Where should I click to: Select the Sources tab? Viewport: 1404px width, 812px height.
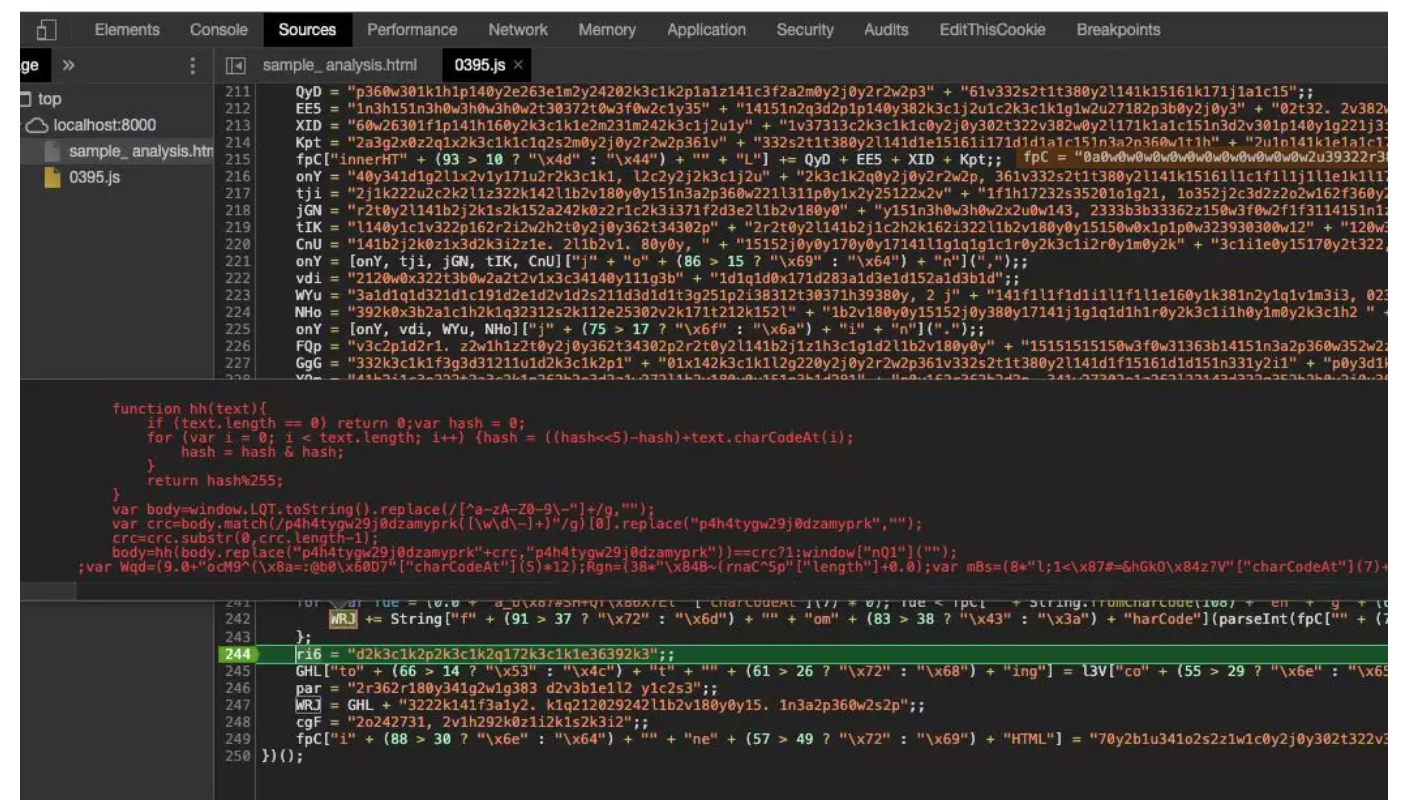click(307, 30)
